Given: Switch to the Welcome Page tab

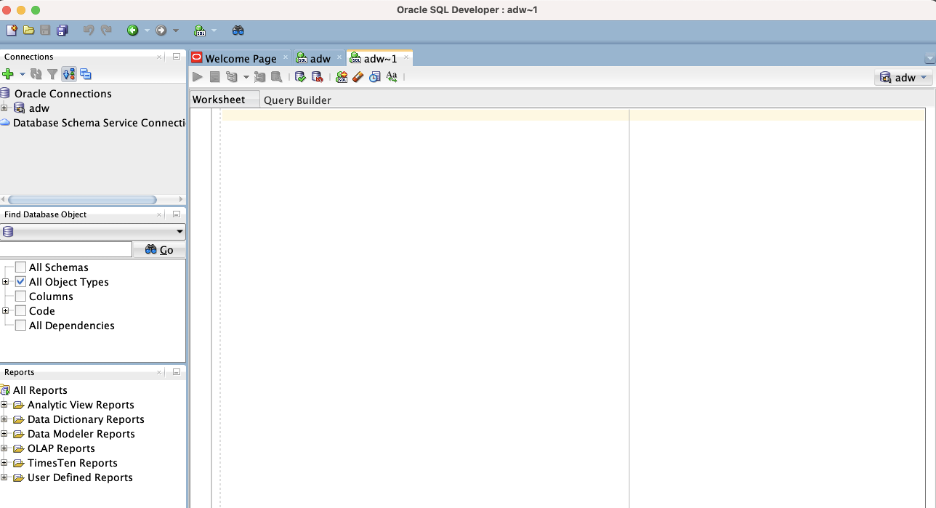Looking at the screenshot, I should click(240, 59).
